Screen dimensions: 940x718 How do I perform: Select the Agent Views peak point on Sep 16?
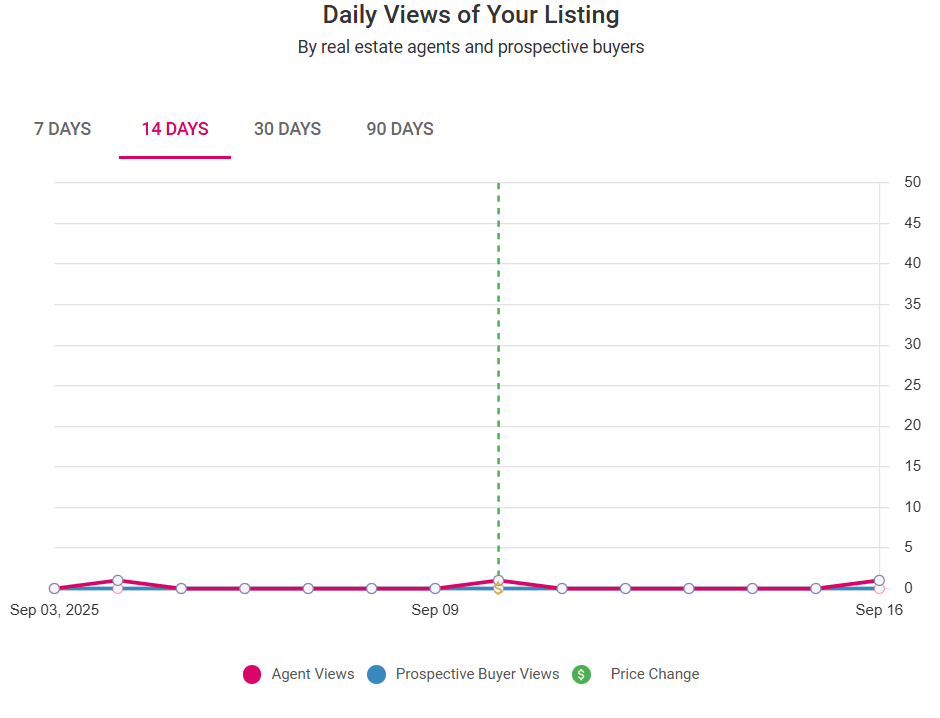(879, 580)
